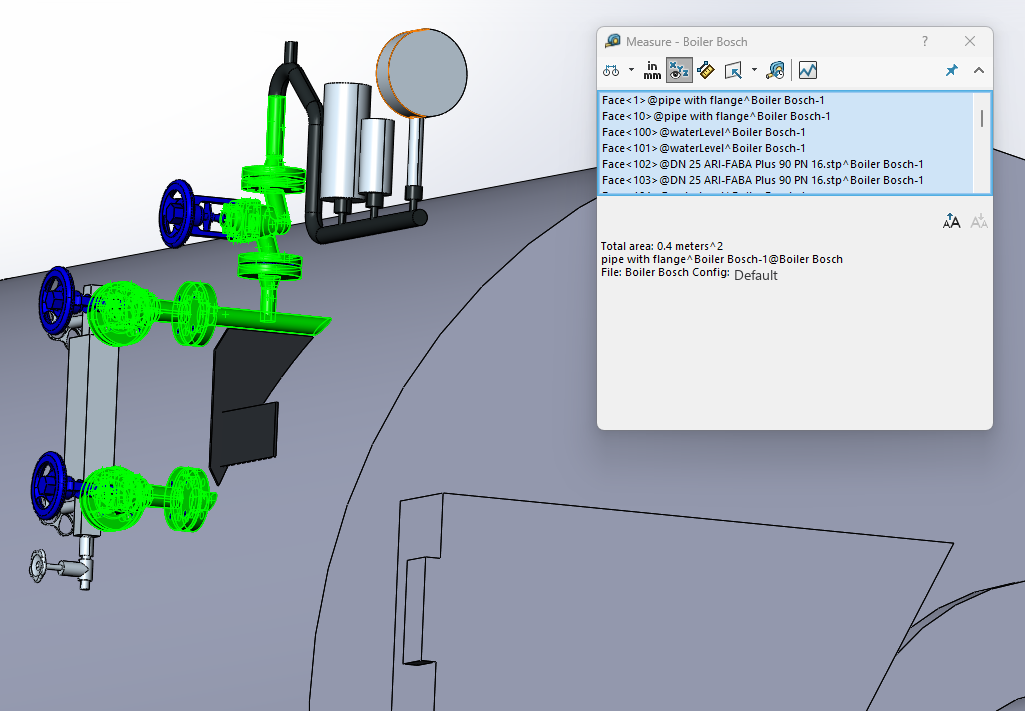Click the Total area: 0.4 meters^2 result
This screenshot has height=711, width=1025.
[x=662, y=246]
